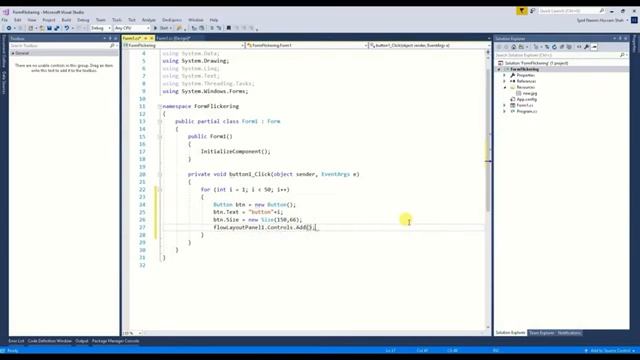Open the Build menu
The width and height of the screenshot is (640, 360).
pos(66,20)
